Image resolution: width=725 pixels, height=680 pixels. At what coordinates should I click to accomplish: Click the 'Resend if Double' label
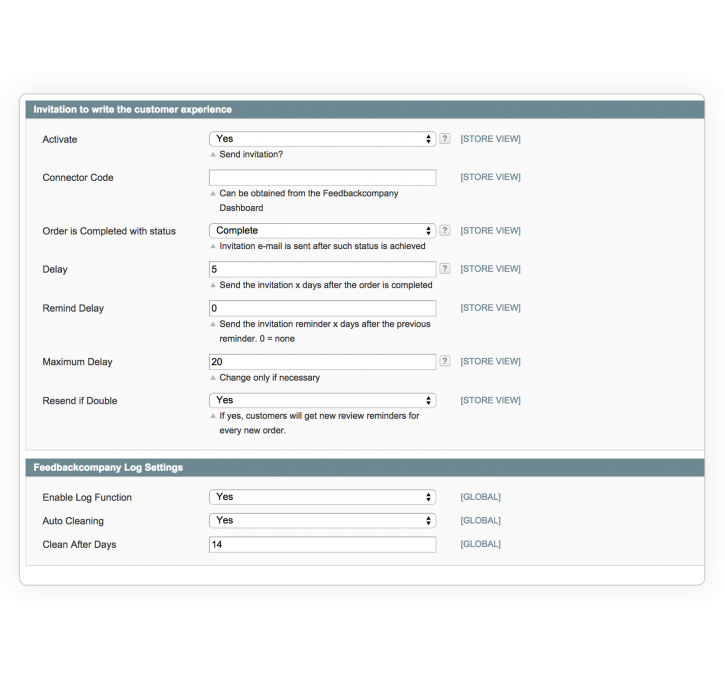80,401
